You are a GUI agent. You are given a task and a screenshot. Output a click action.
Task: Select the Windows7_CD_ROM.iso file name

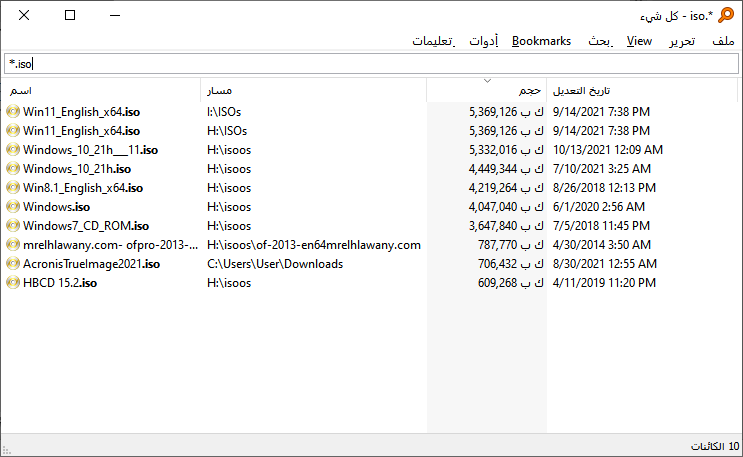pyautogui.click(x=86, y=226)
